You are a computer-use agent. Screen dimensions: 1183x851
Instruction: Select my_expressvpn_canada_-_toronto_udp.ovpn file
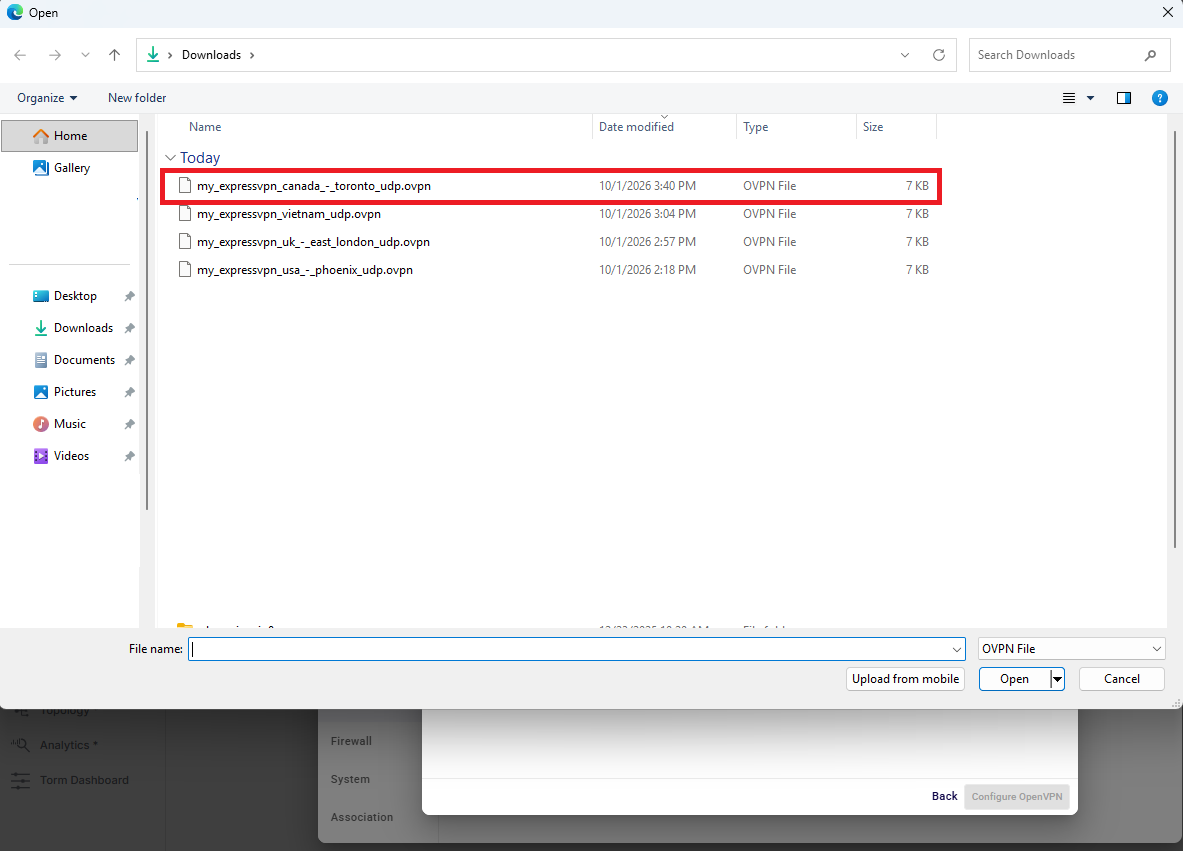click(552, 186)
